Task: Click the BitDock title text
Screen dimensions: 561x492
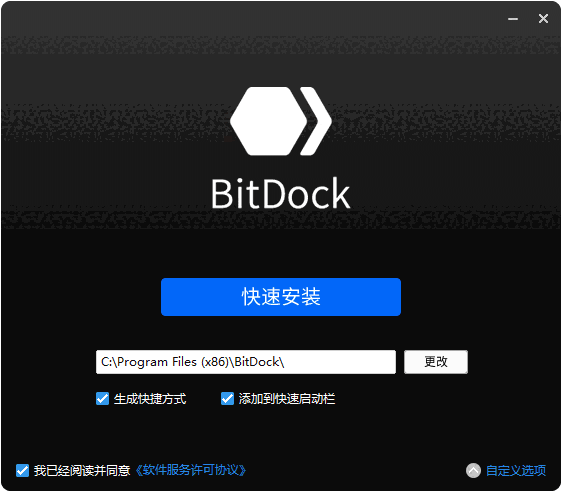Action: [280, 194]
